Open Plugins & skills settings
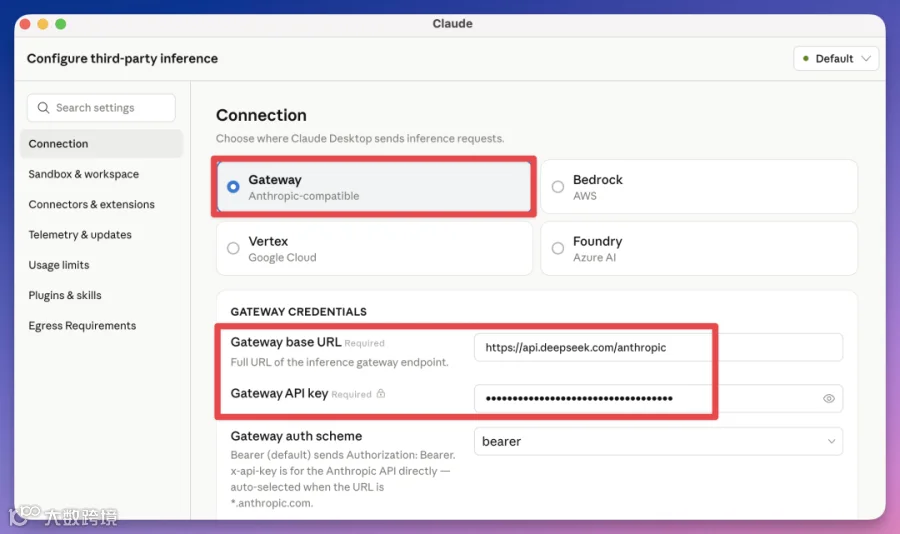Viewport: 900px width, 534px height. point(65,295)
